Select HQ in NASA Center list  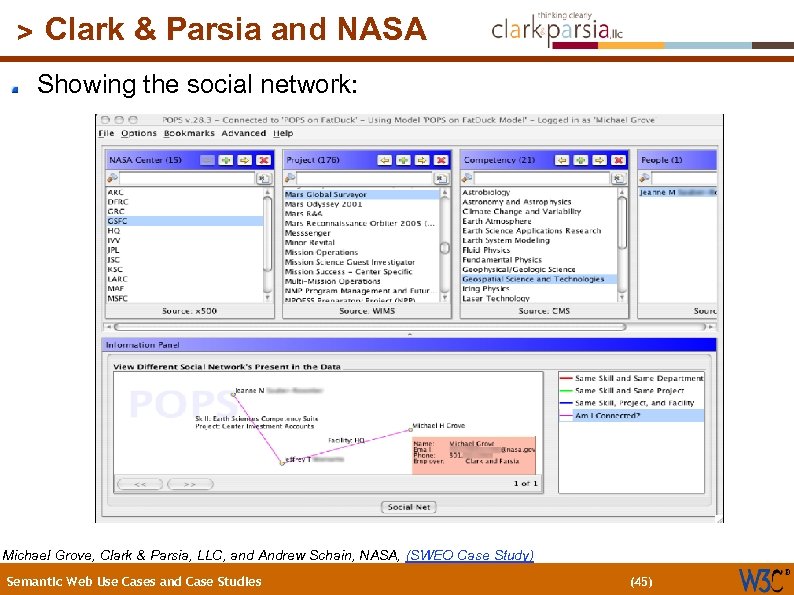click(x=185, y=230)
